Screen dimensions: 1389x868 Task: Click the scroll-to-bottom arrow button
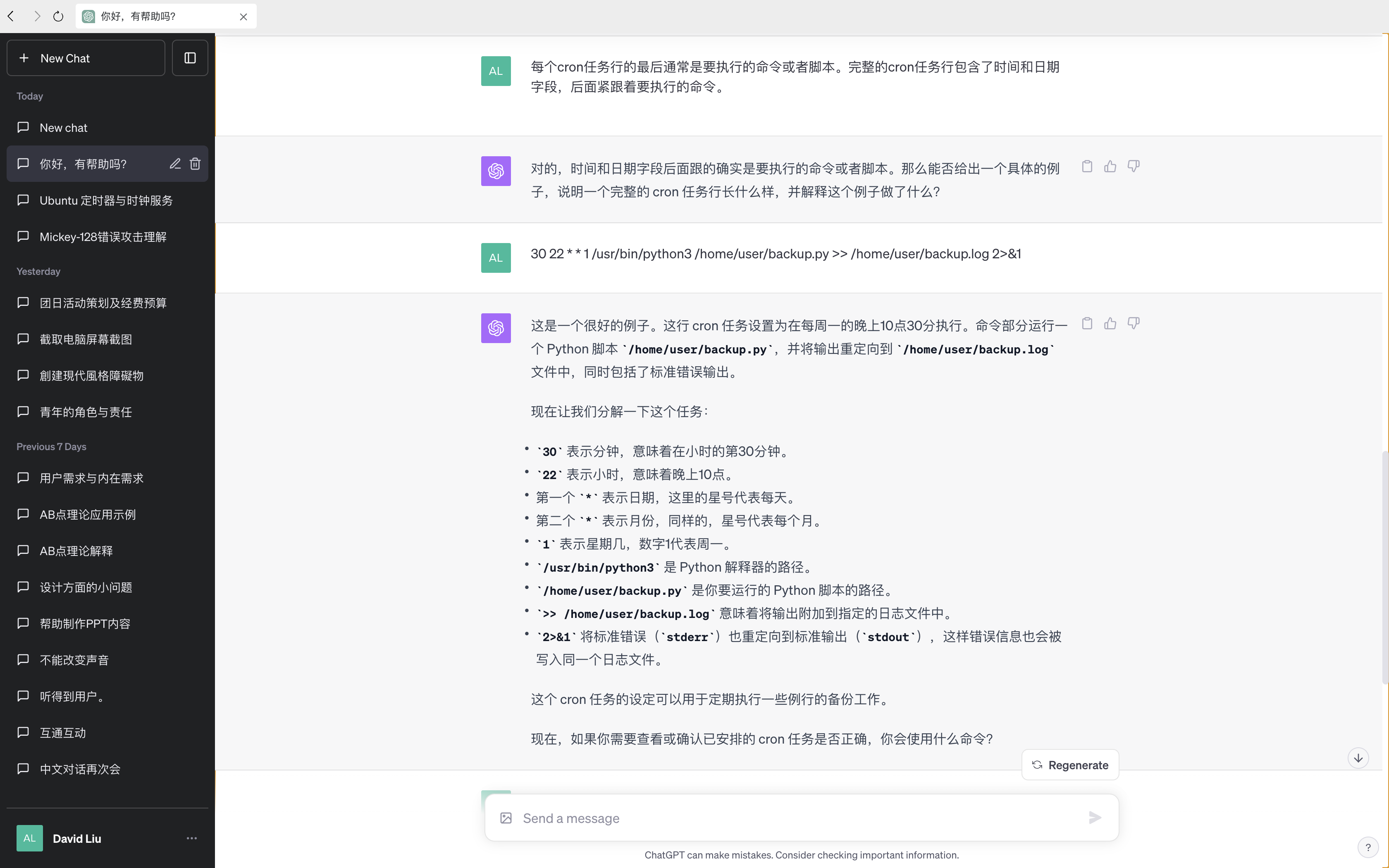coord(1358,758)
